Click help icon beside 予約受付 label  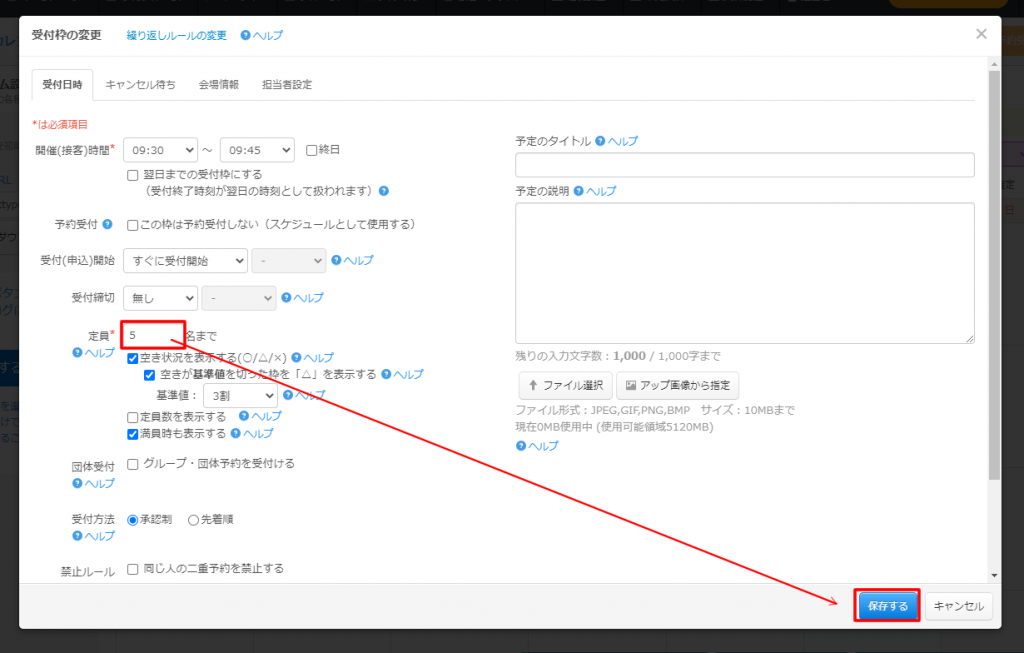(x=107, y=224)
